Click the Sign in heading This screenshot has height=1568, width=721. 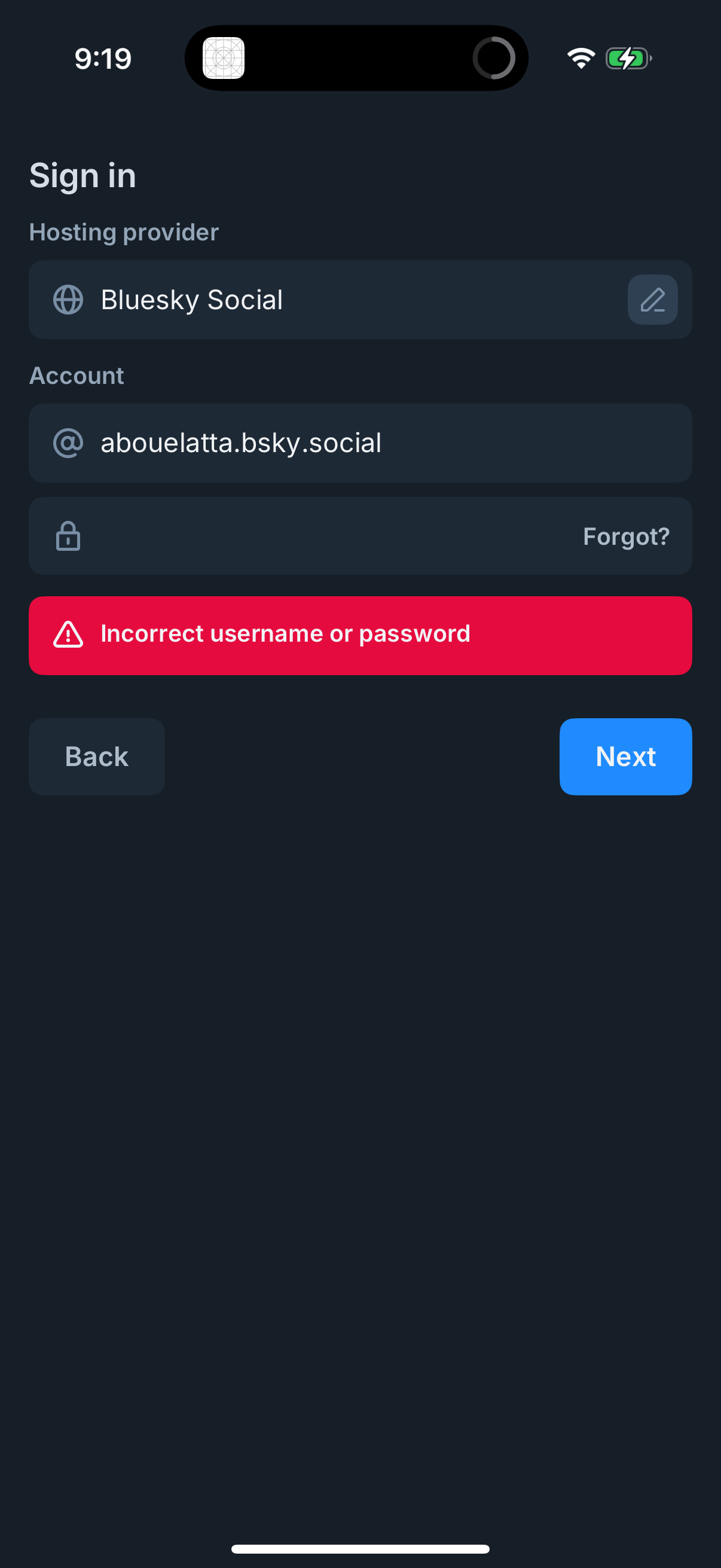83,175
